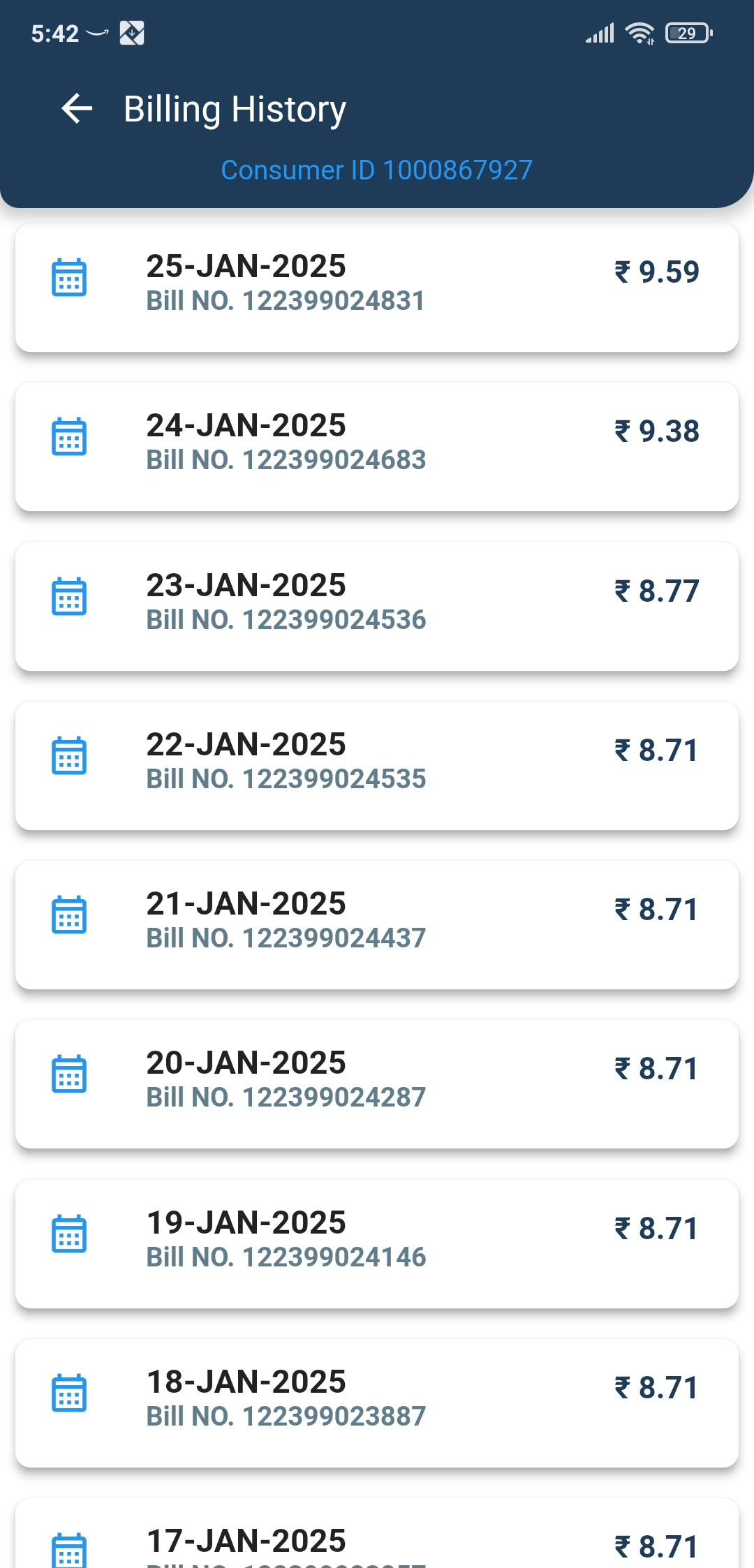Screen dimensions: 754x1568
Task: Select calendar icon next to 22-JAN-2025
Action: coord(69,755)
